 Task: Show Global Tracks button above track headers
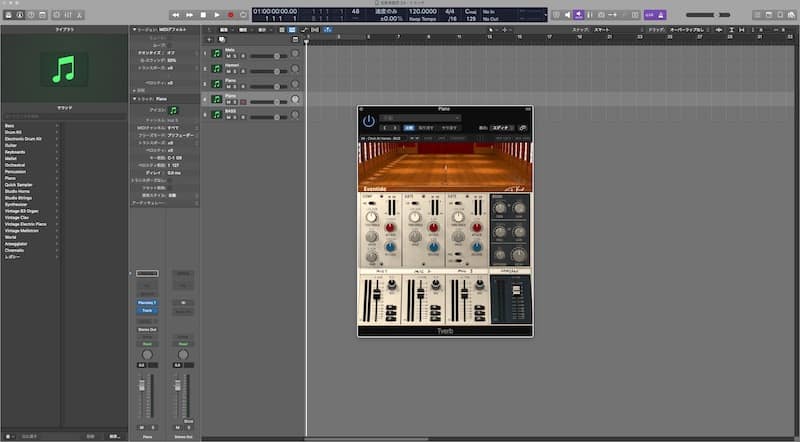click(295, 39)
